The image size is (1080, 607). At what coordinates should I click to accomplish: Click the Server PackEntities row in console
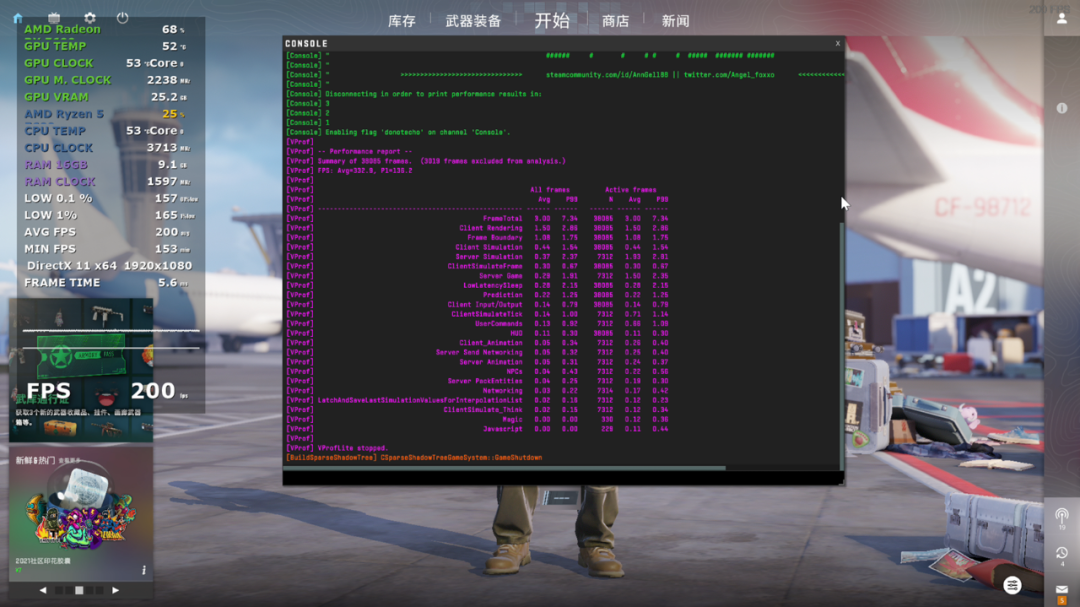477,381
